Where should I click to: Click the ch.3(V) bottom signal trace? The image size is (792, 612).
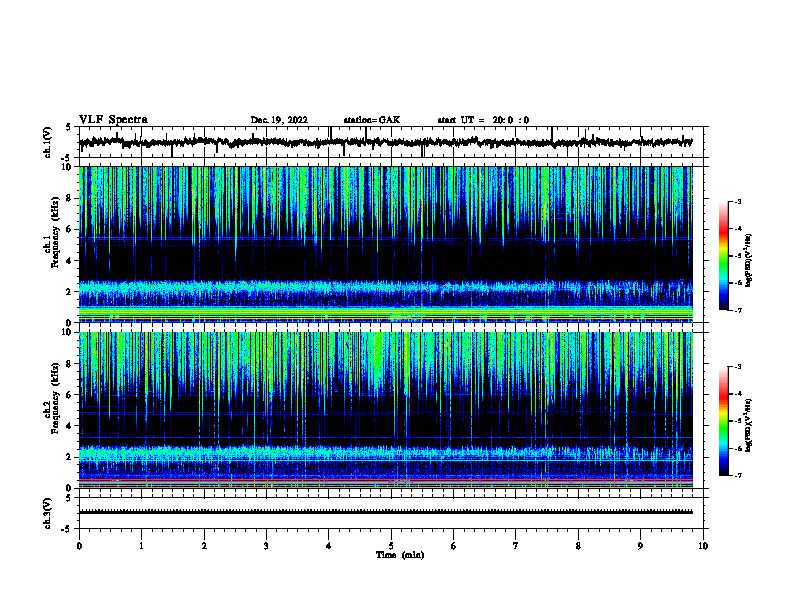[385, 512]
